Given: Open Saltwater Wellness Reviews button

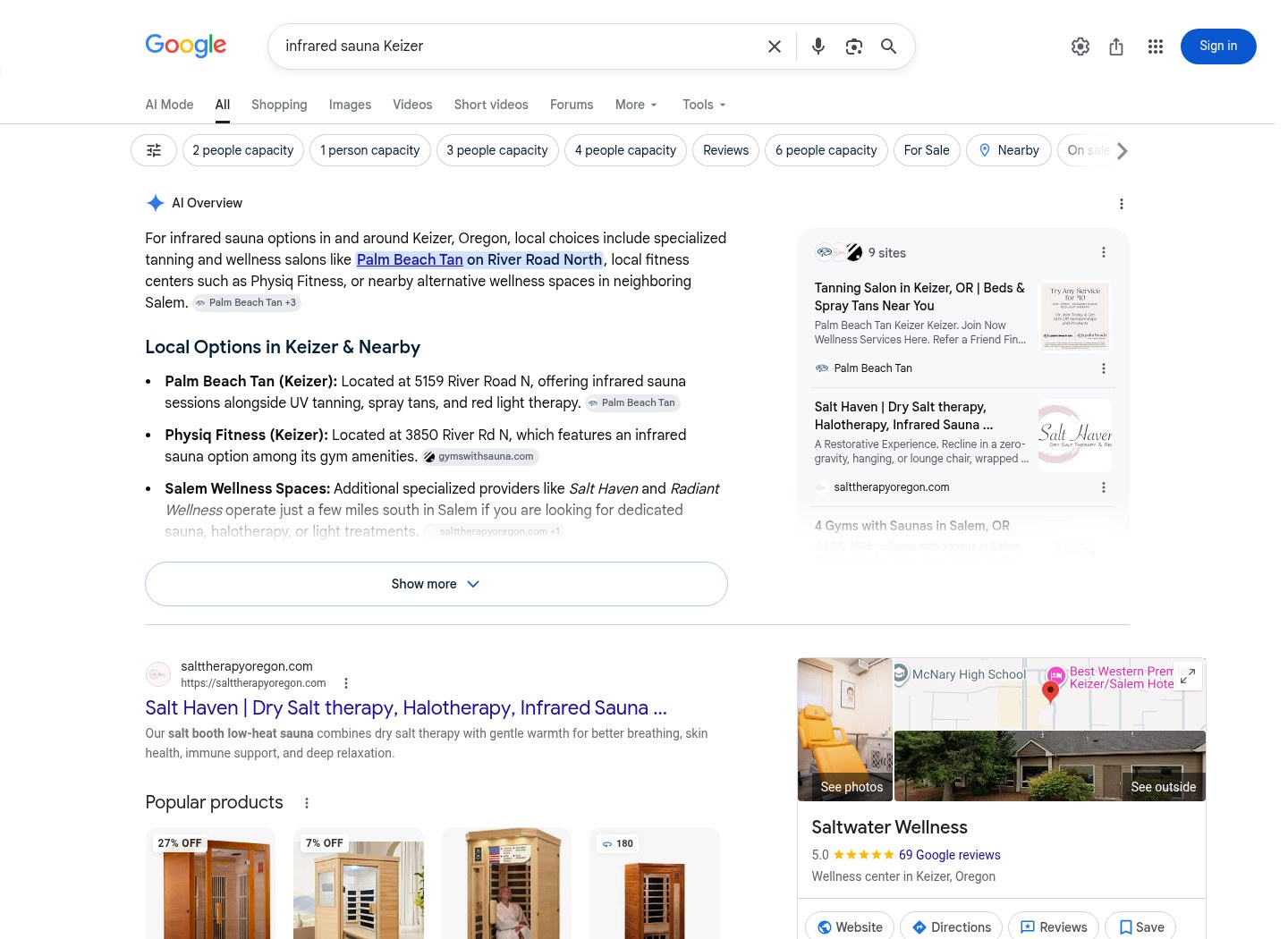Looking at the screenshot, I should pos(1054,927).
